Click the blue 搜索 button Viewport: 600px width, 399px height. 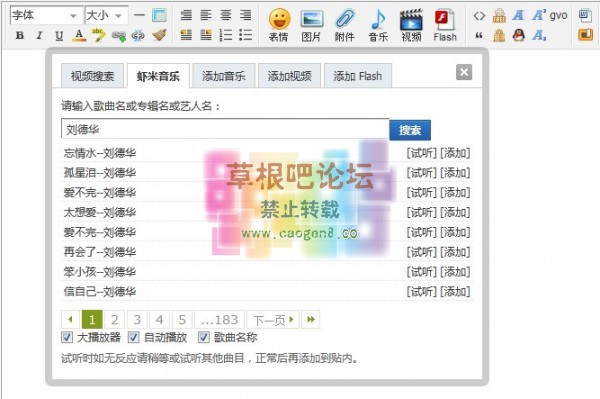[x=410, y=130]
